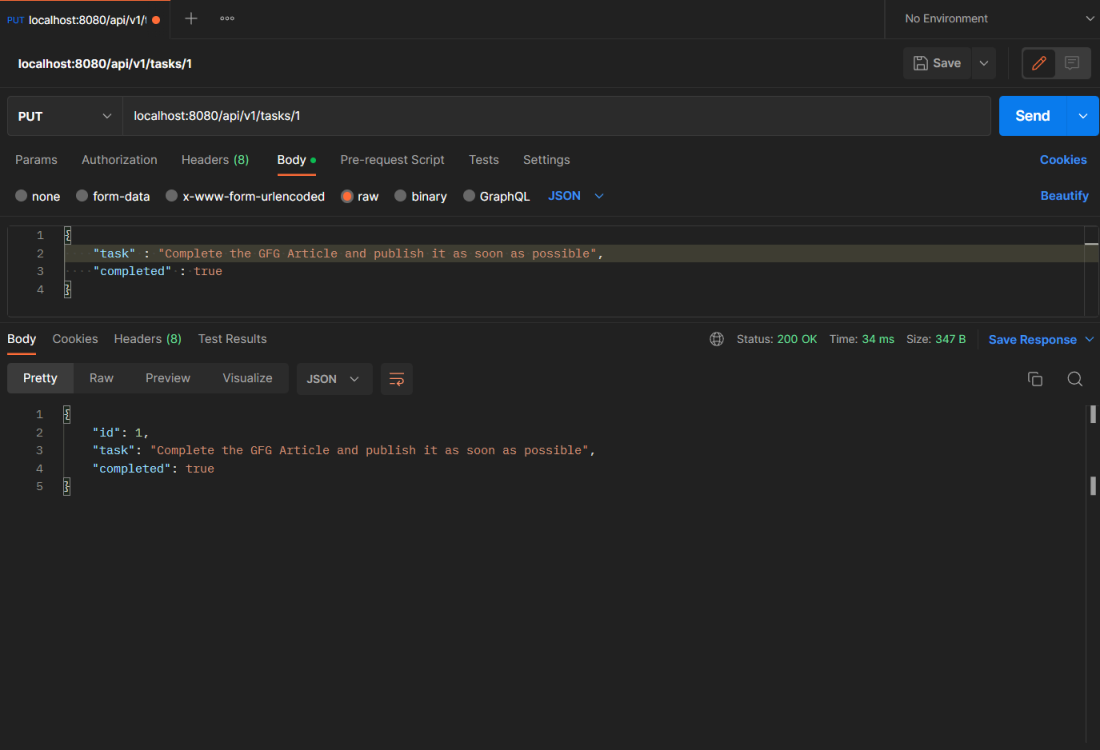1100x750 pixels.
Task: Open a new request tab with plus icon
Action: (191, 19)
